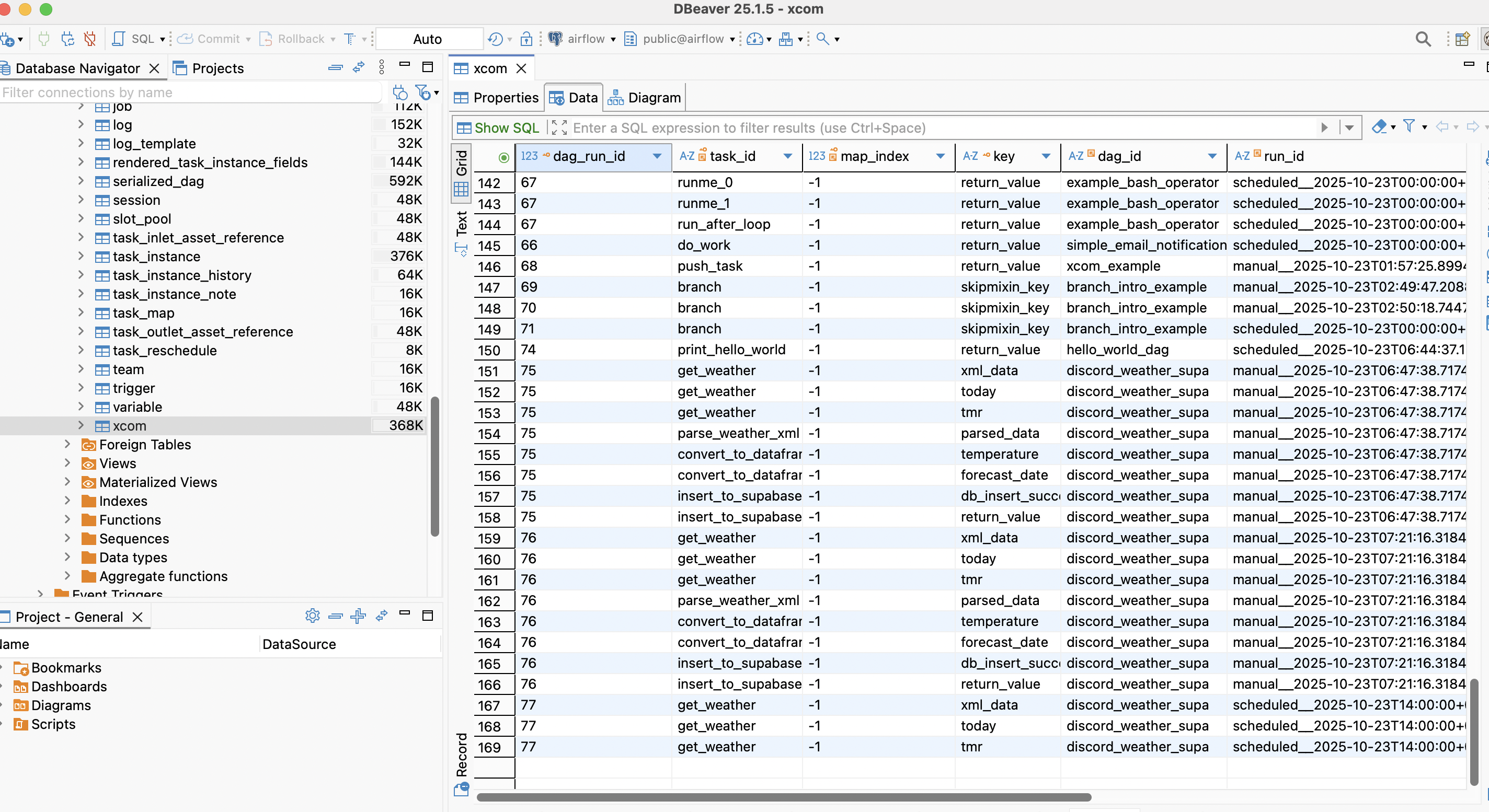Click the Project panel settings gear icon
This screenshot has height=812, width=1489.
312,616
